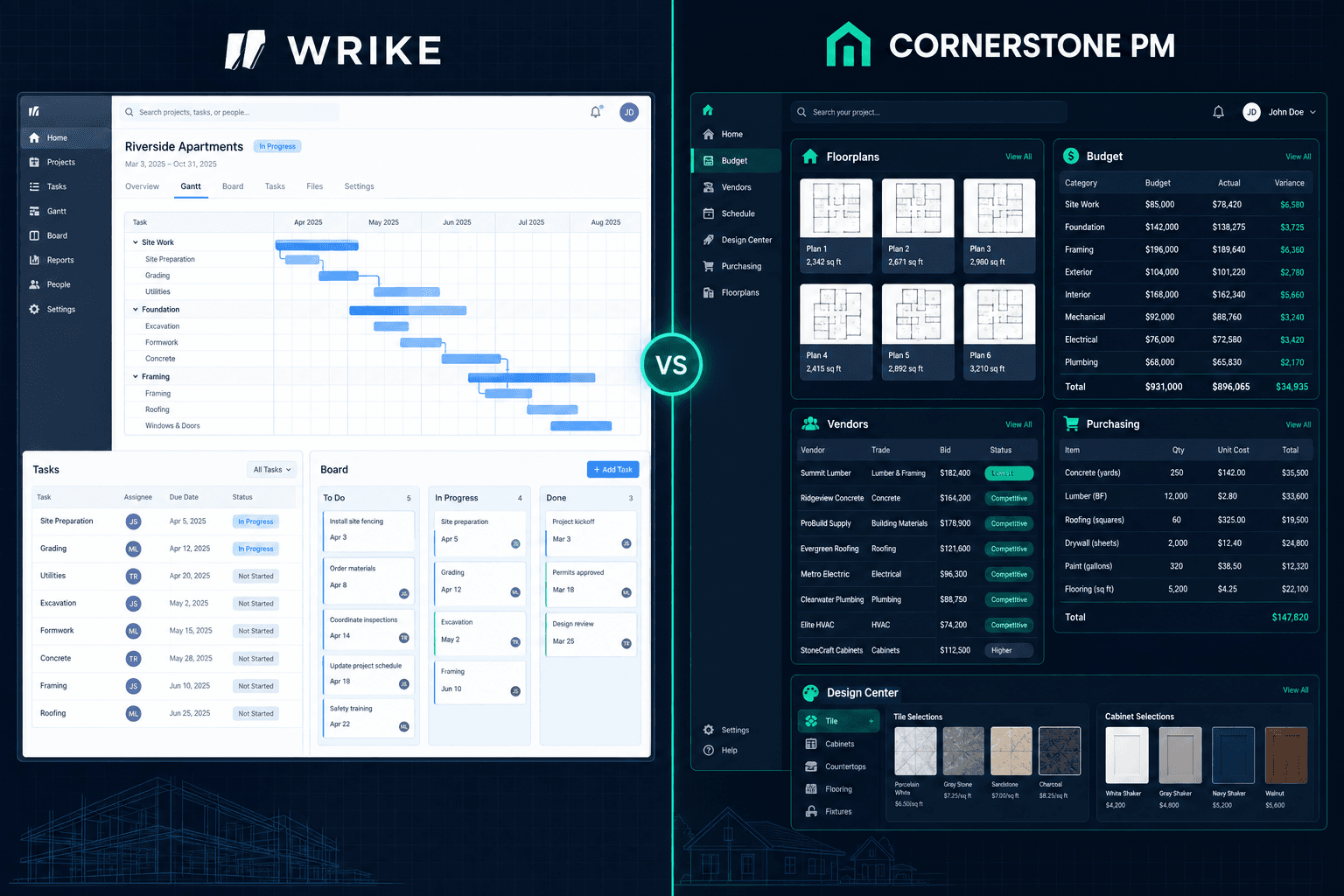
Task: Select Cabinets icon in Design Center list
Action: click(x=811, y=744)
